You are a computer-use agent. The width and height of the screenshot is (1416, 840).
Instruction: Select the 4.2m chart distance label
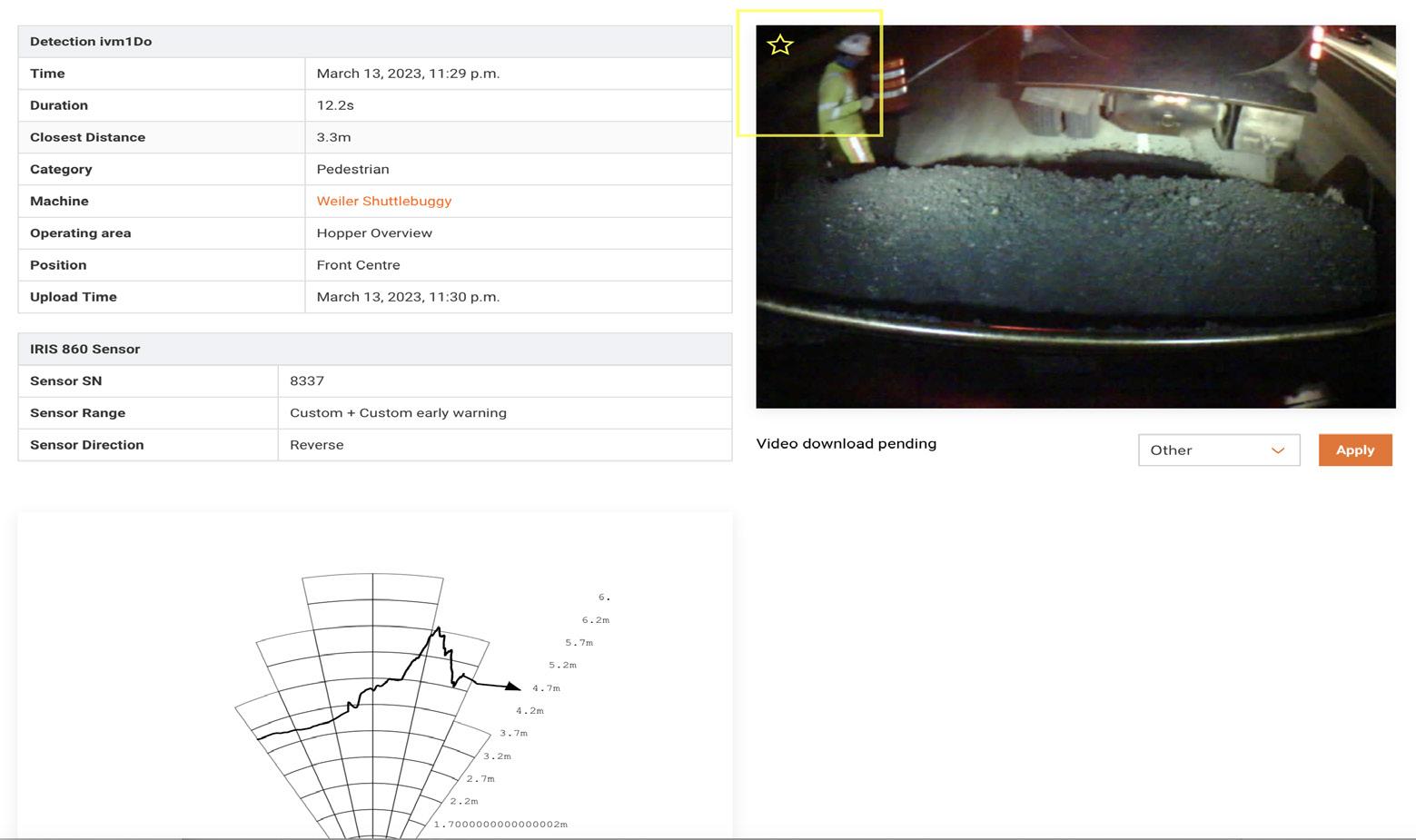click(x=530, y=711)
